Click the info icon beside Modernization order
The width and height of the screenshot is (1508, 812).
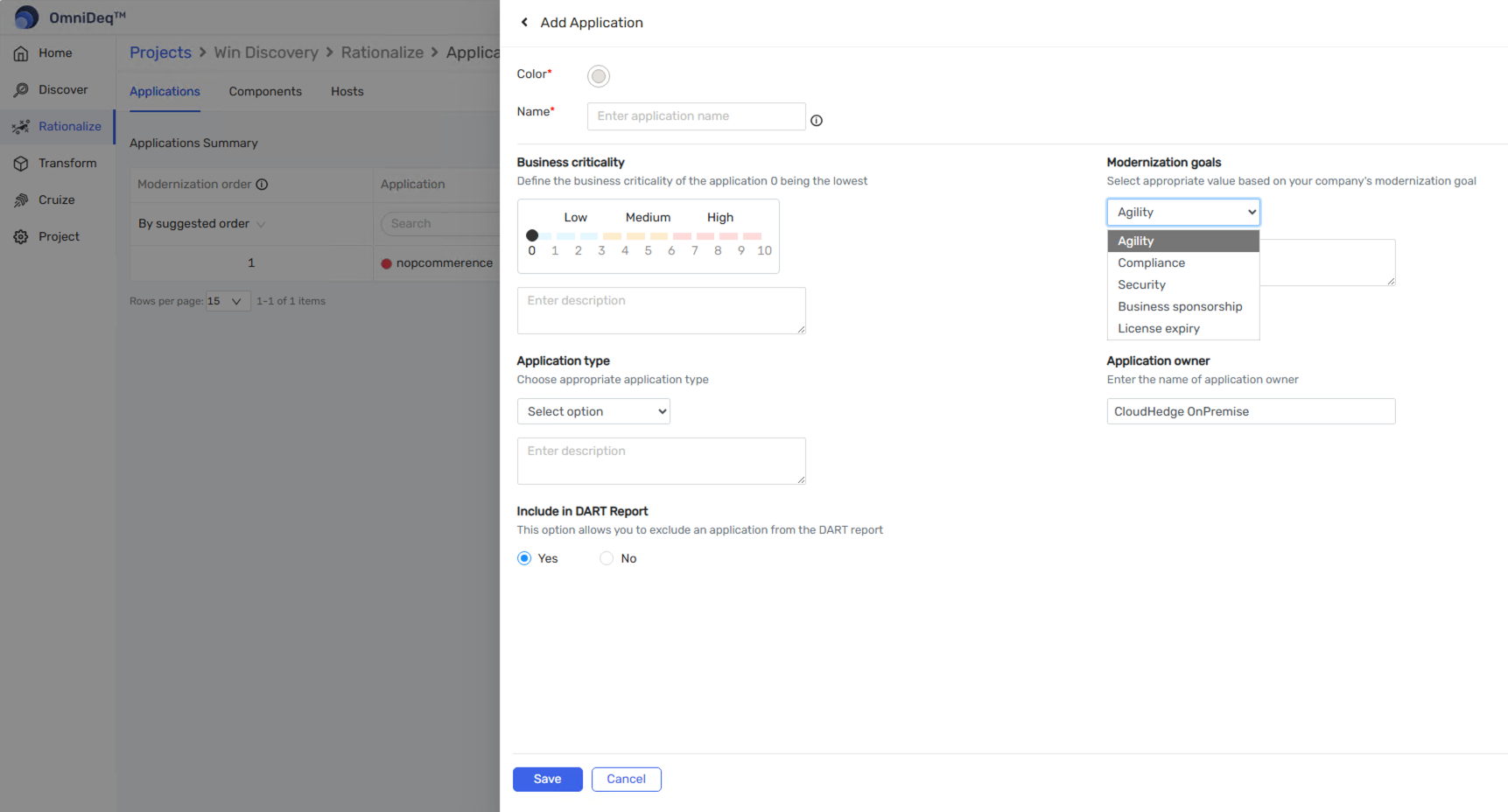pos(263,184)
